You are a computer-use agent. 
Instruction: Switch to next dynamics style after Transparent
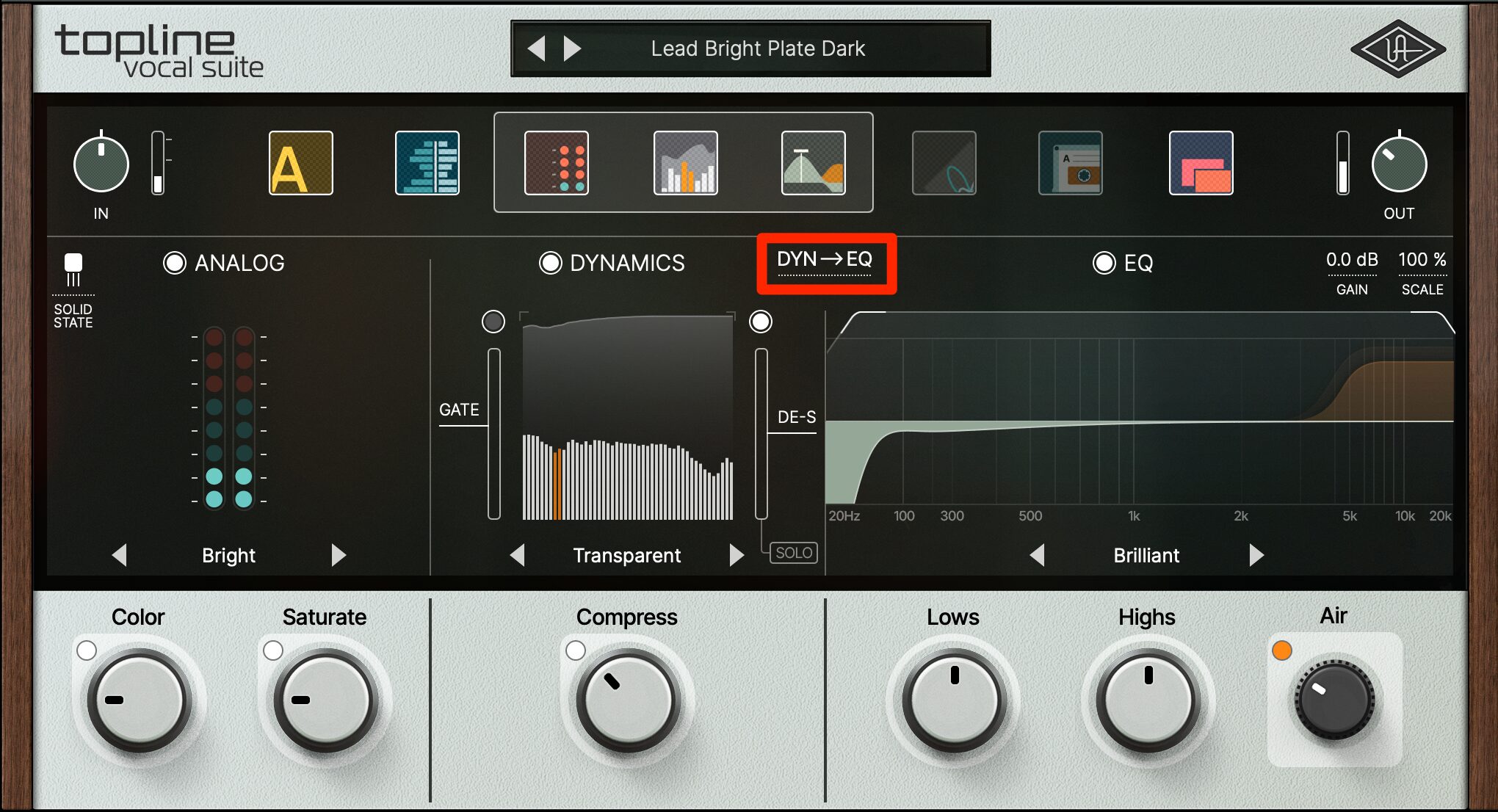[737, 555]
